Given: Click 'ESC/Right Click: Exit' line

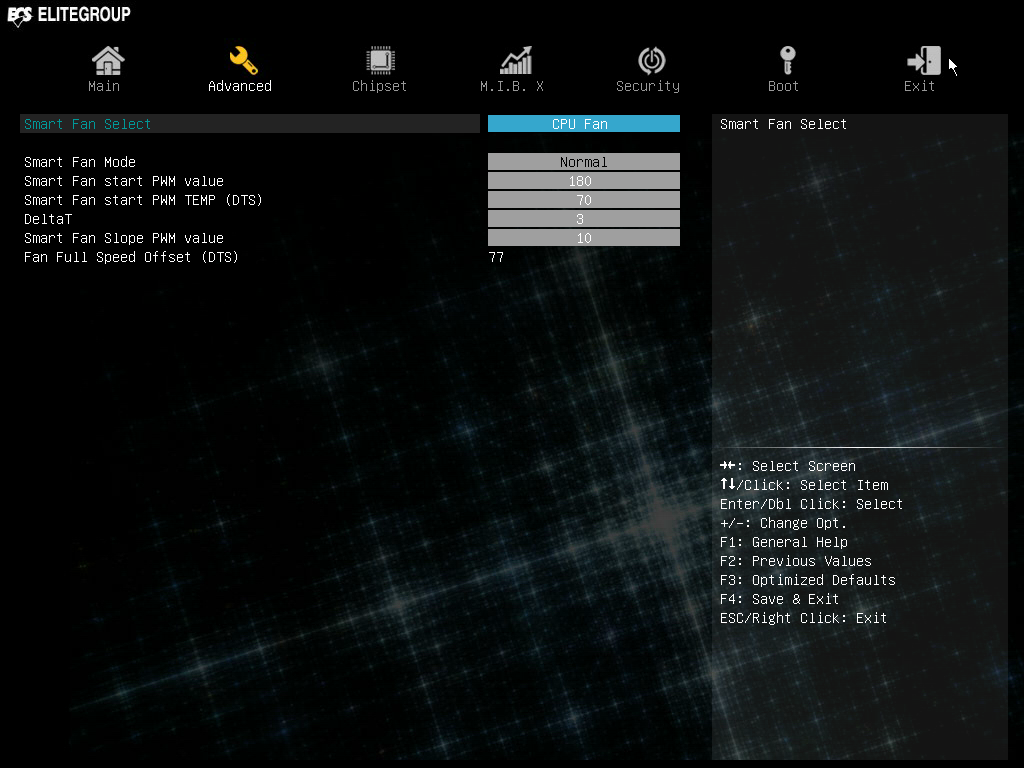Looking at the screenshot, I should 803,618.
